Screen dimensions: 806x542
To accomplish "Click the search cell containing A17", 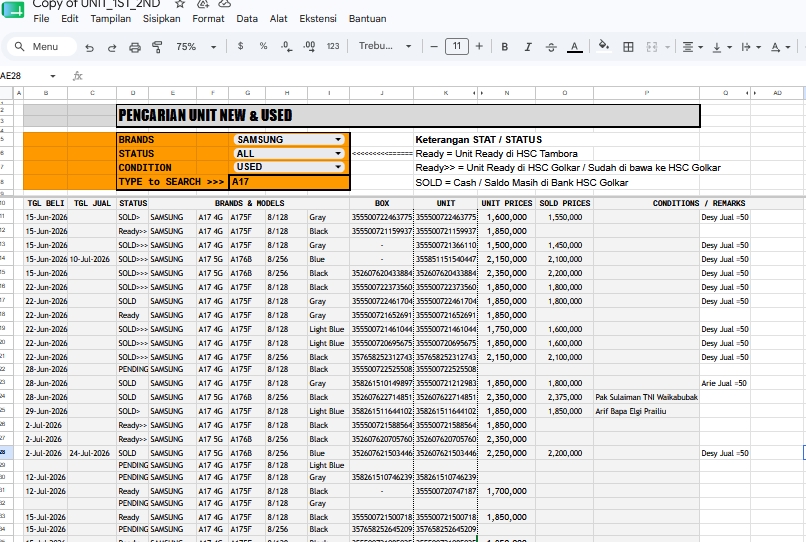I will click(289, 182).
